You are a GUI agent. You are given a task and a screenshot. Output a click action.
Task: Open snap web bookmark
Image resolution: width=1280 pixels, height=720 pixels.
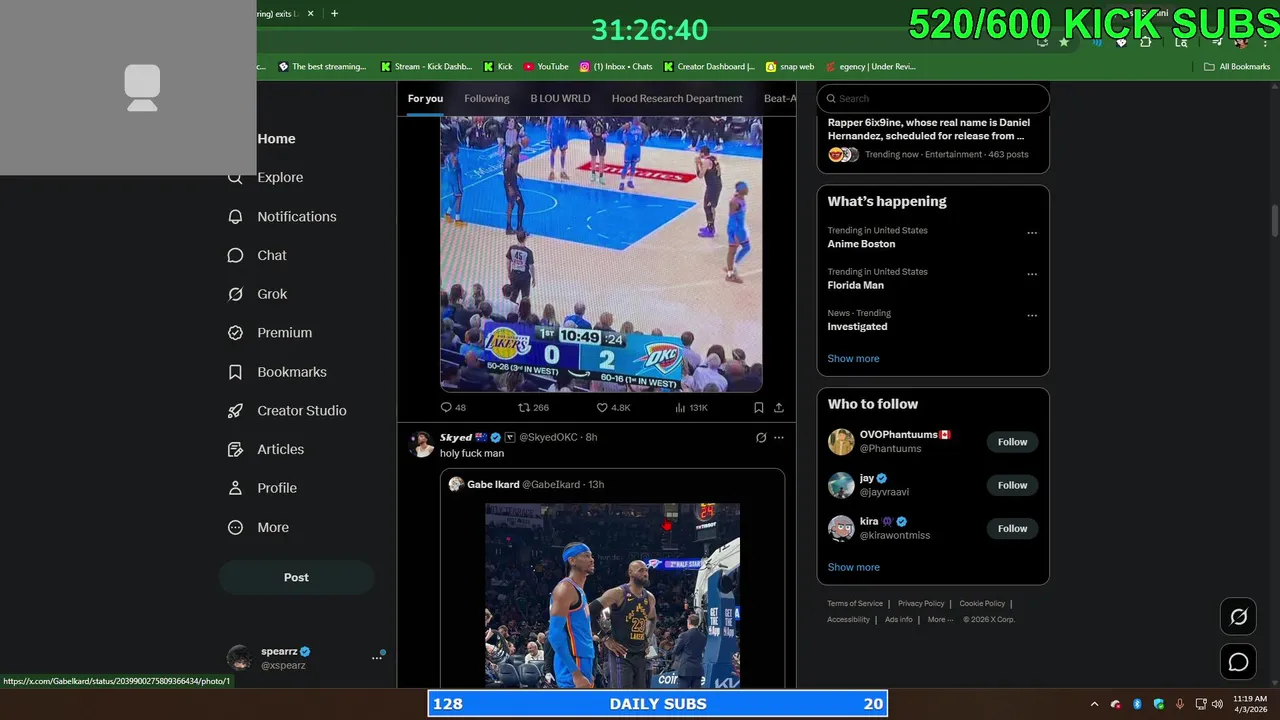[790, 67]
